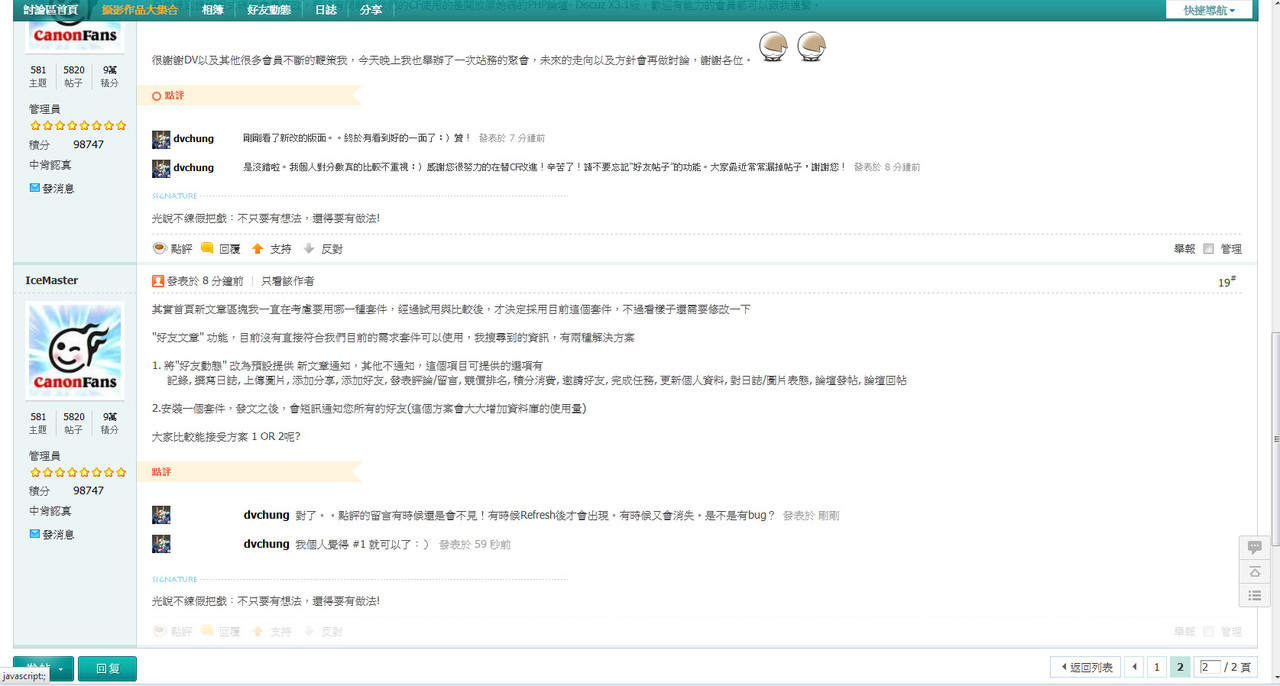Click the 發表於 8 分鐘前 timestamp in post 19's header
The width and height of the screenshot is (1280, 686).
[x=205, y=281]
